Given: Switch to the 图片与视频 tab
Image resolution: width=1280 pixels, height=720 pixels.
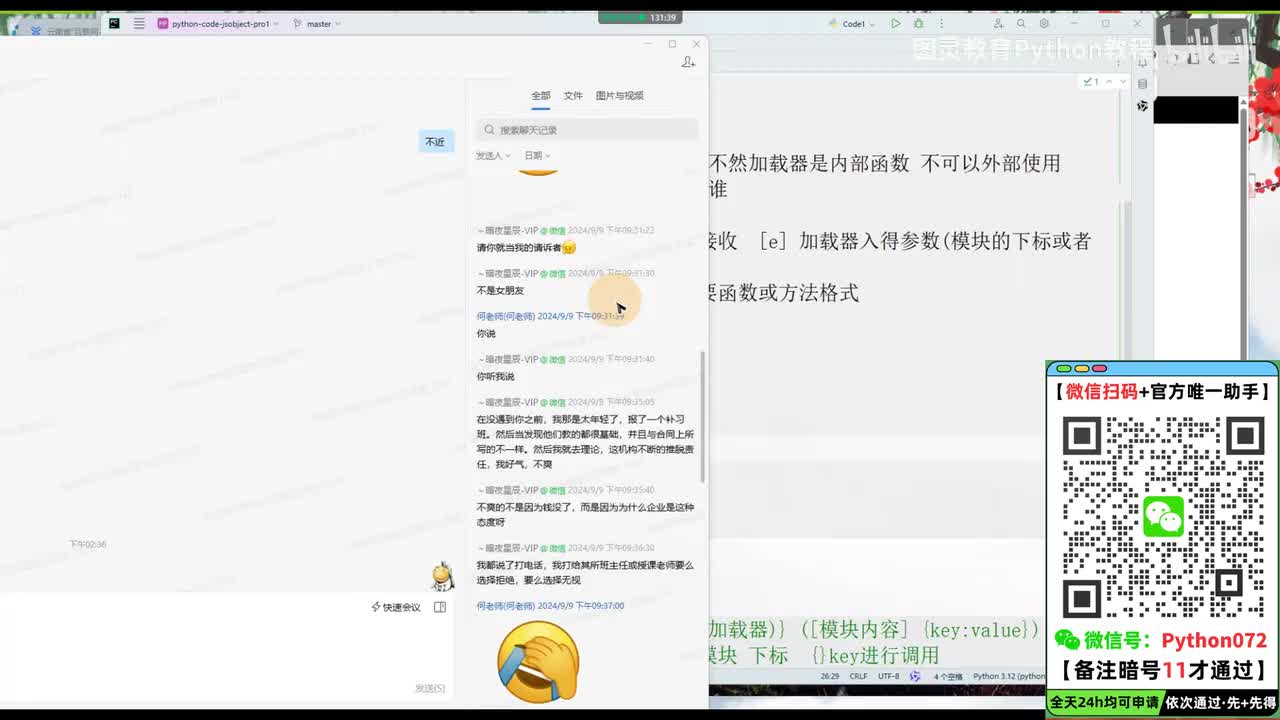Looking at the screenshot, I should (x=620, y=96).
